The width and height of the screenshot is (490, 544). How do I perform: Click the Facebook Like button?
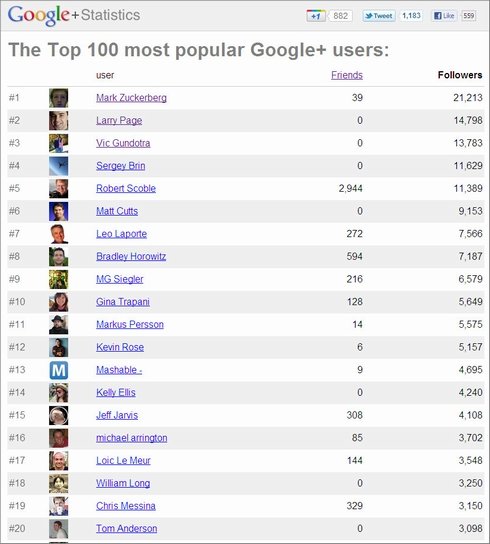pos(444,16)
